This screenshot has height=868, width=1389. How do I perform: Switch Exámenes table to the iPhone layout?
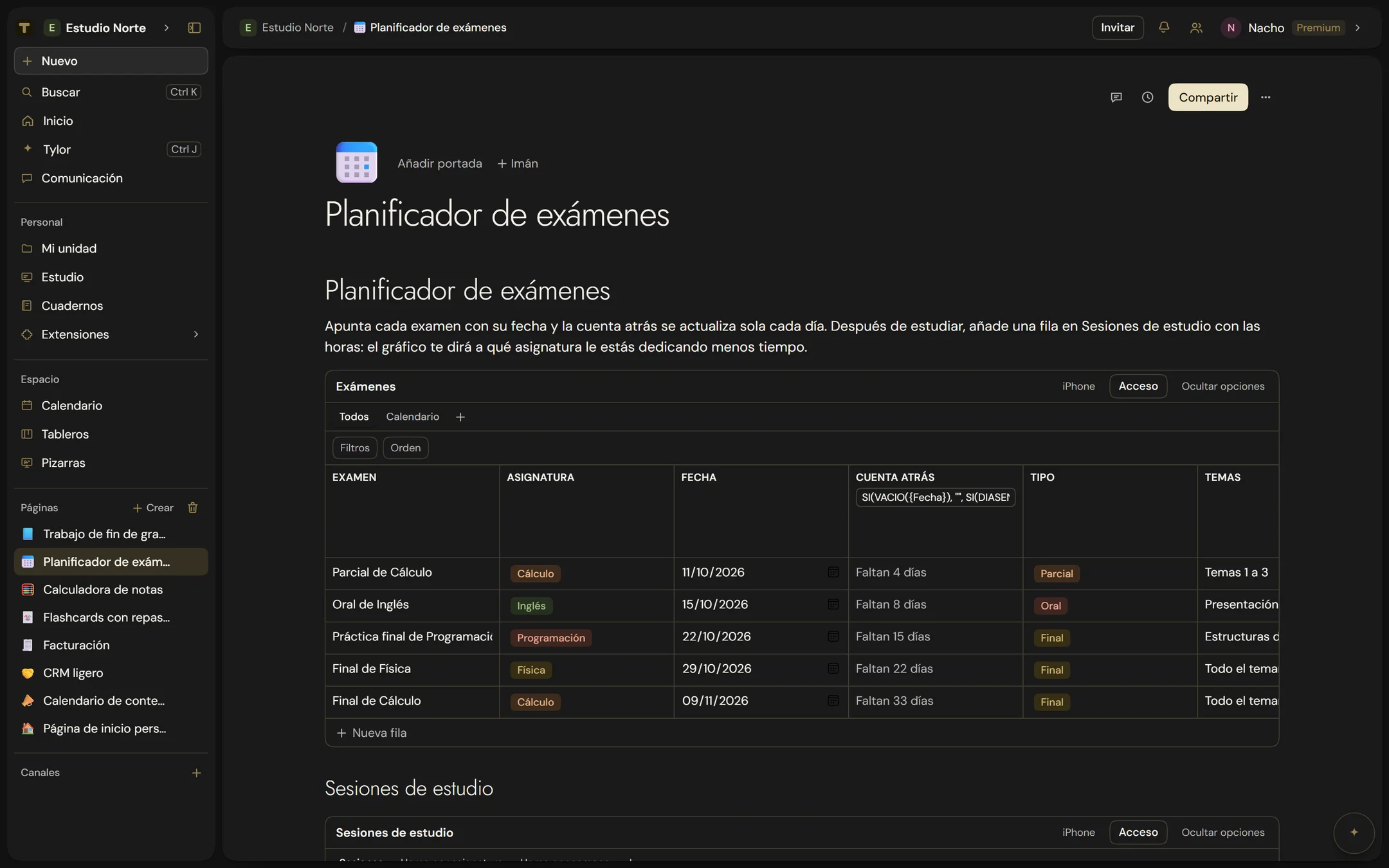coord(1078,386)
